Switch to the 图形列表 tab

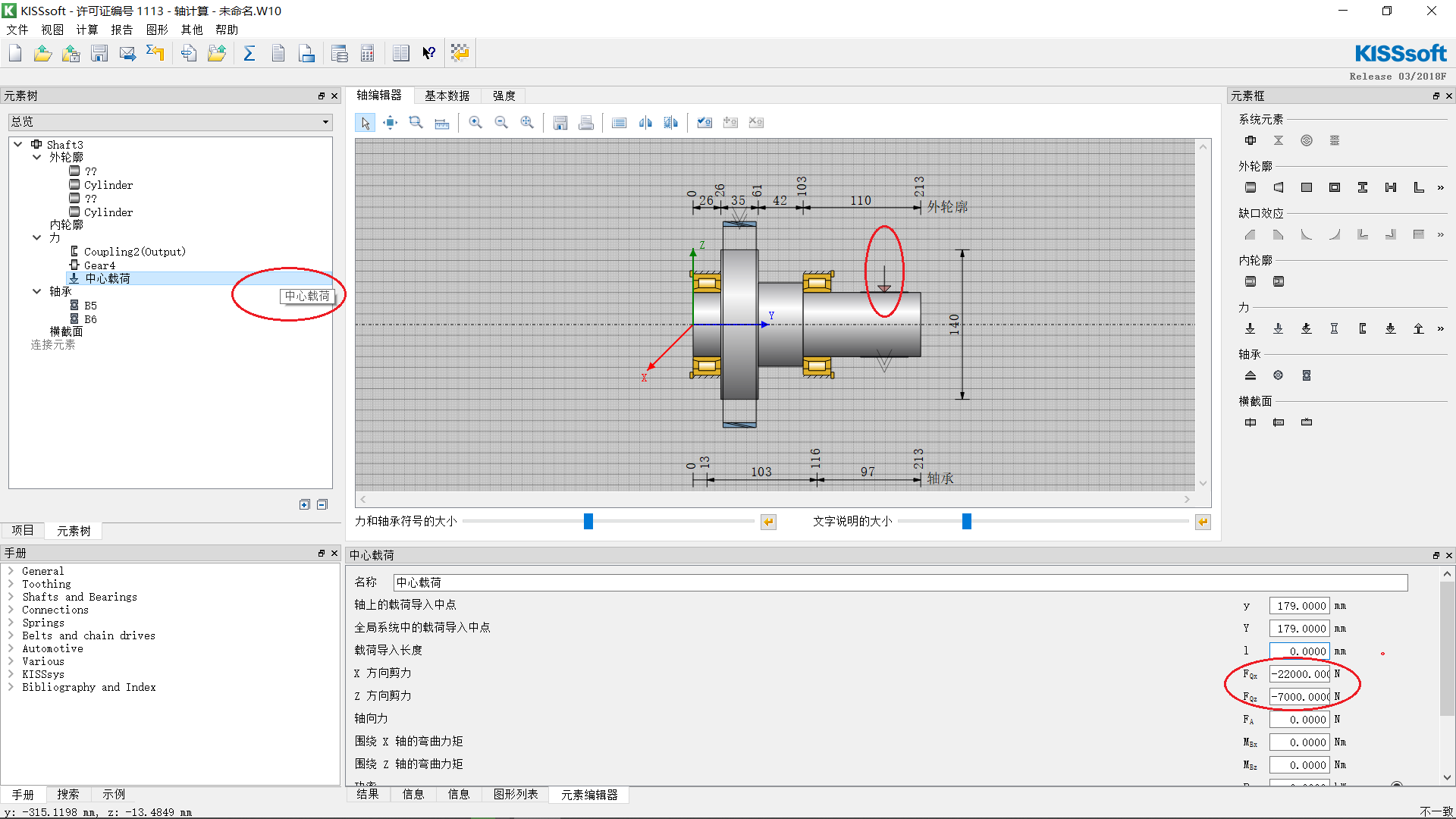coord(516,794)
